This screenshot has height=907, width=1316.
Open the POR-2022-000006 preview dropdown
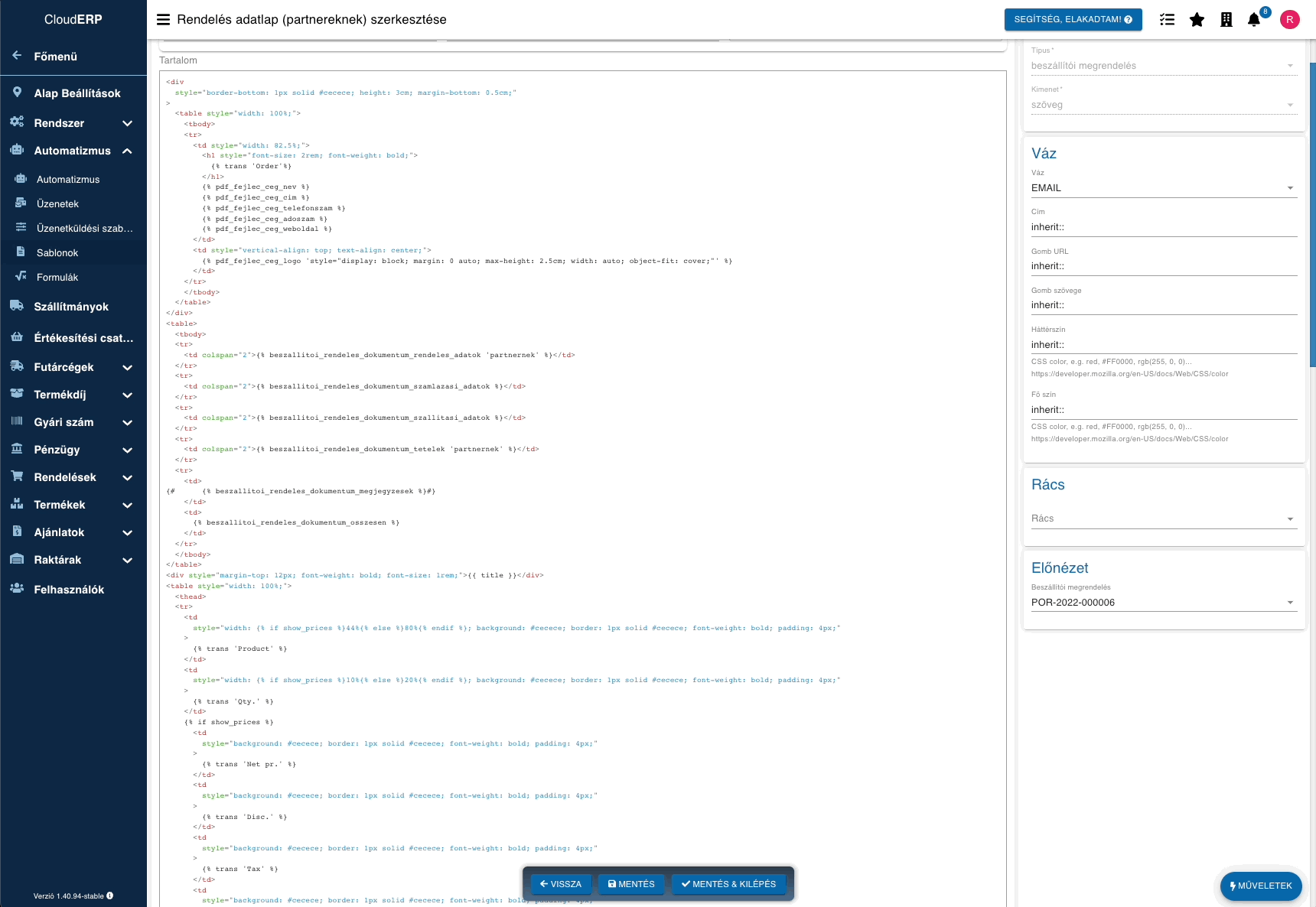[x=1163, y=602]
